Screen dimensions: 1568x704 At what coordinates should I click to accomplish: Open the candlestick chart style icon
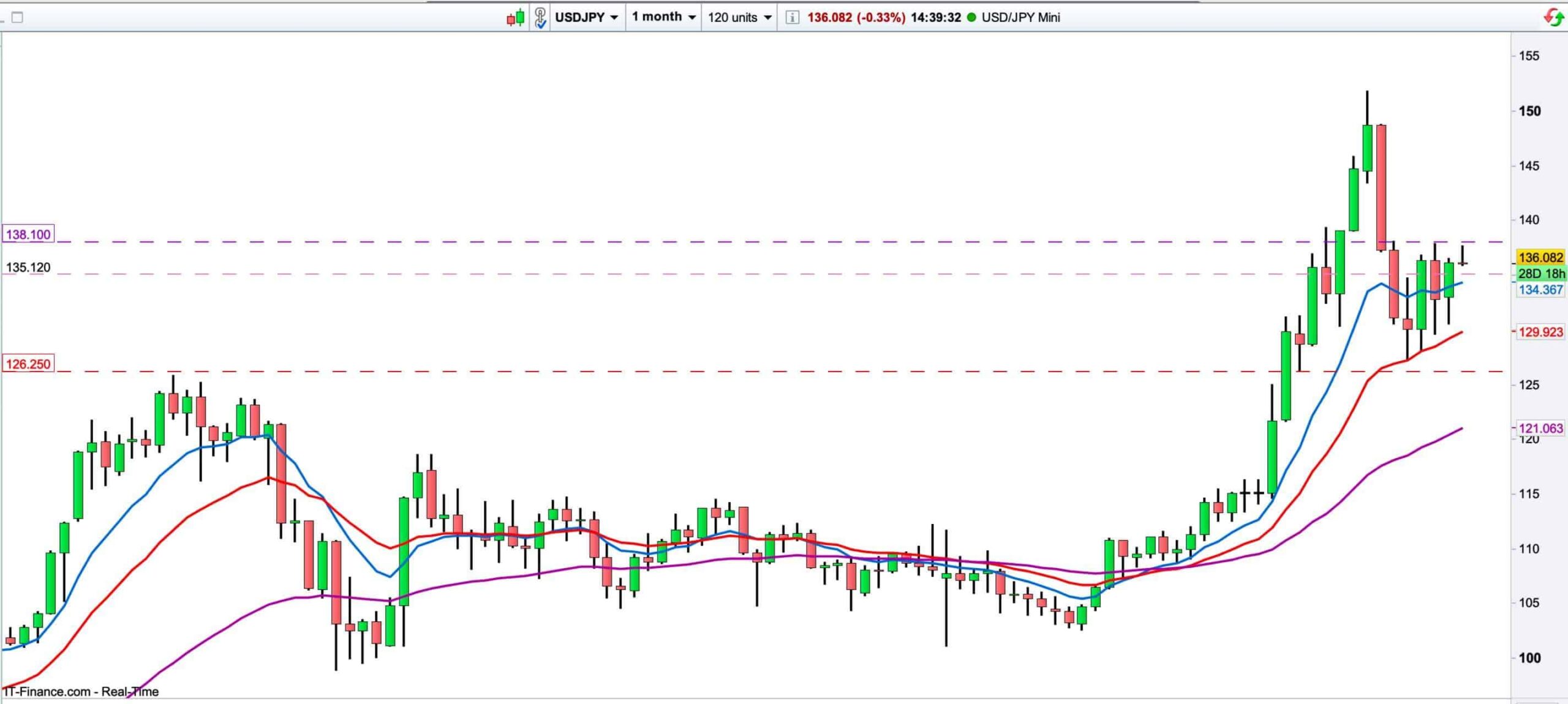point(516,17)
